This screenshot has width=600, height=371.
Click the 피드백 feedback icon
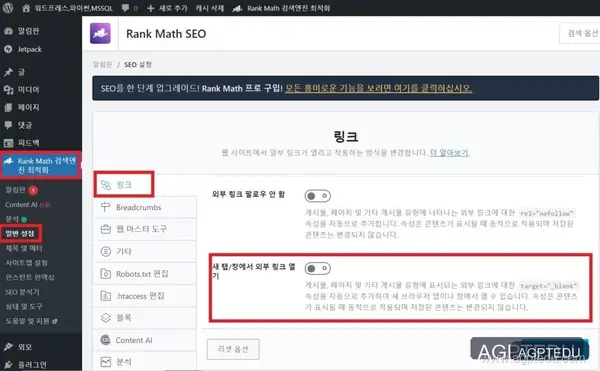coord(8,143)
